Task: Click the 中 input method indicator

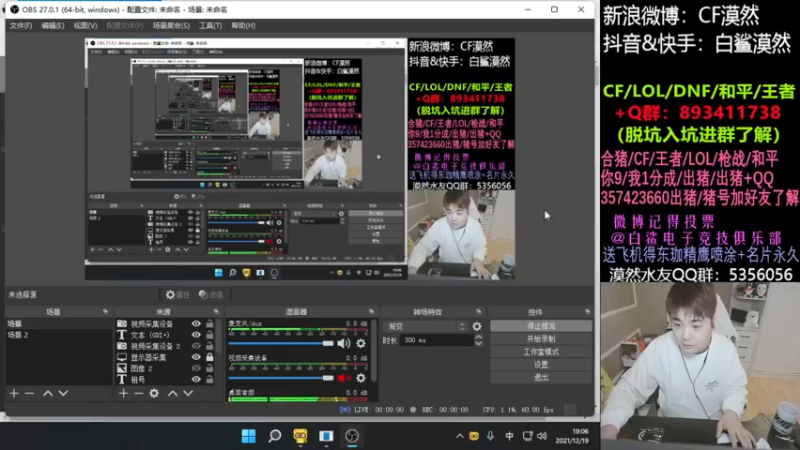Action: [509, 436]
